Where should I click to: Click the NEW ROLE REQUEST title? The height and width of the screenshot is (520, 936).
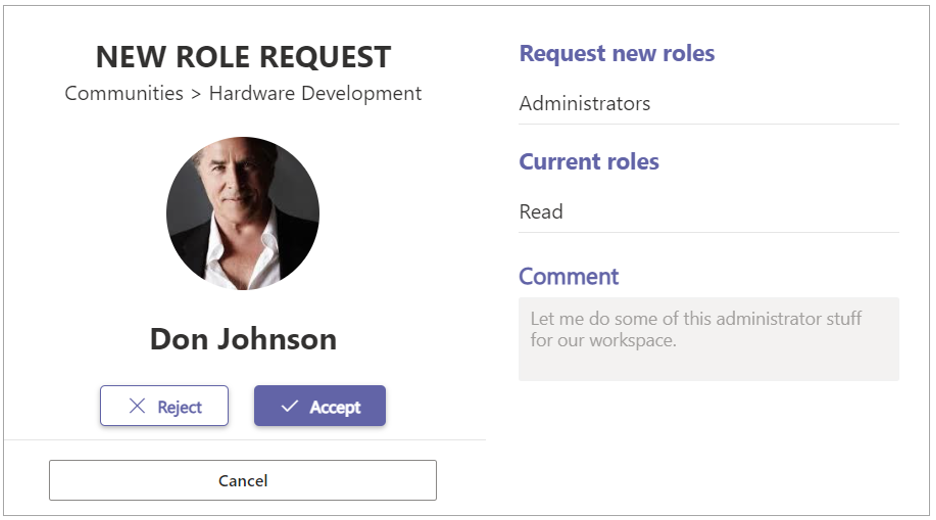244,57
